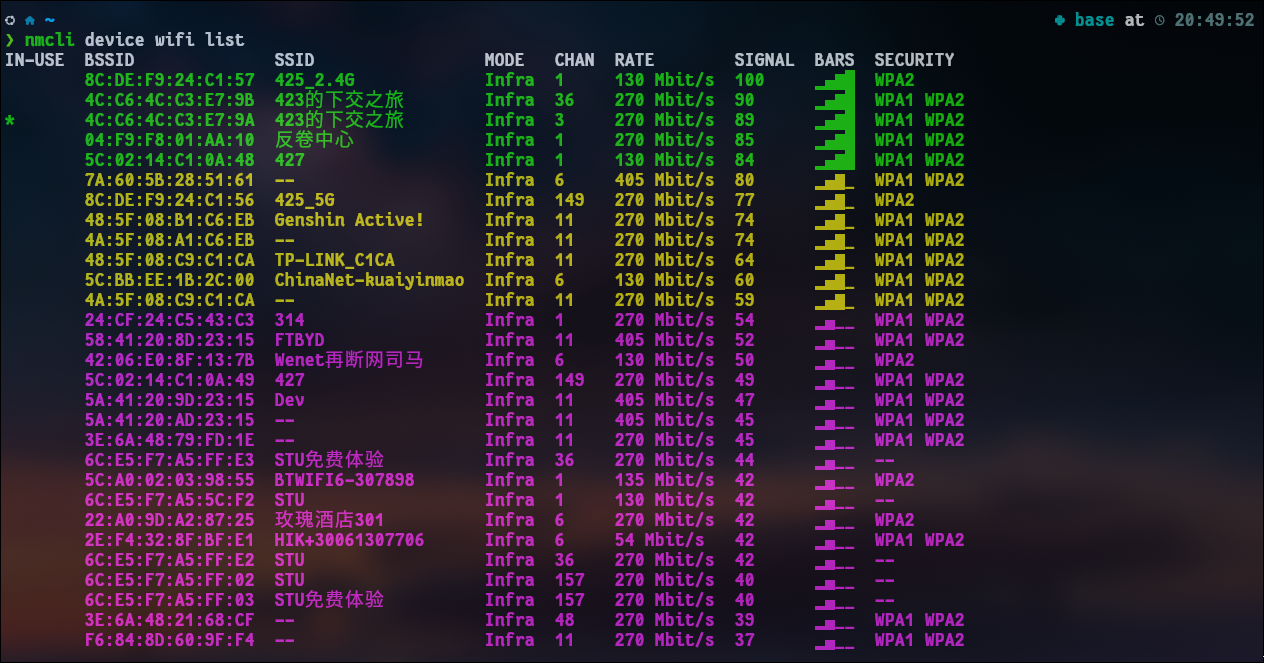1264x663 pixels.
Task: Click the HIK+30061307706 SSID
Action: pyautogui.click(x=349, y=540)
